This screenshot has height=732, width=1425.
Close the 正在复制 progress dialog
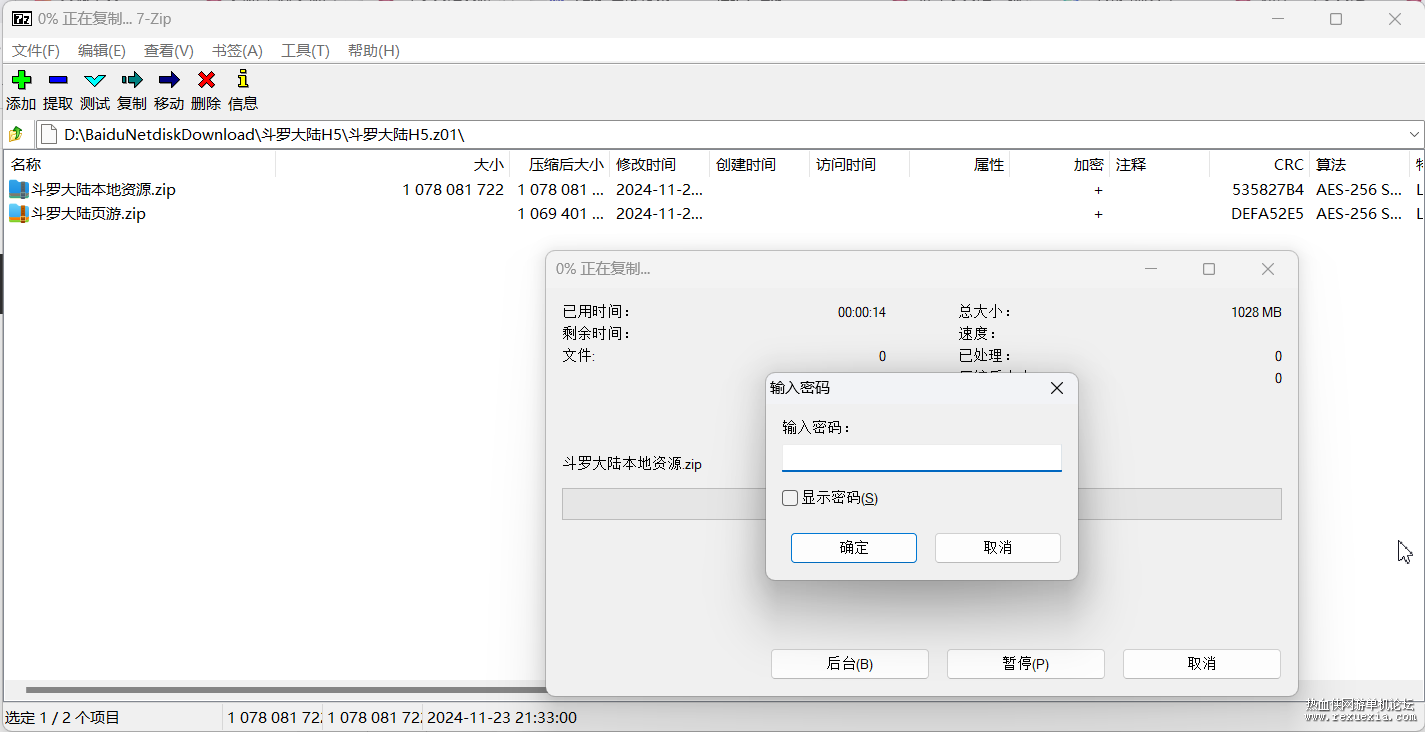[1267, 269]
